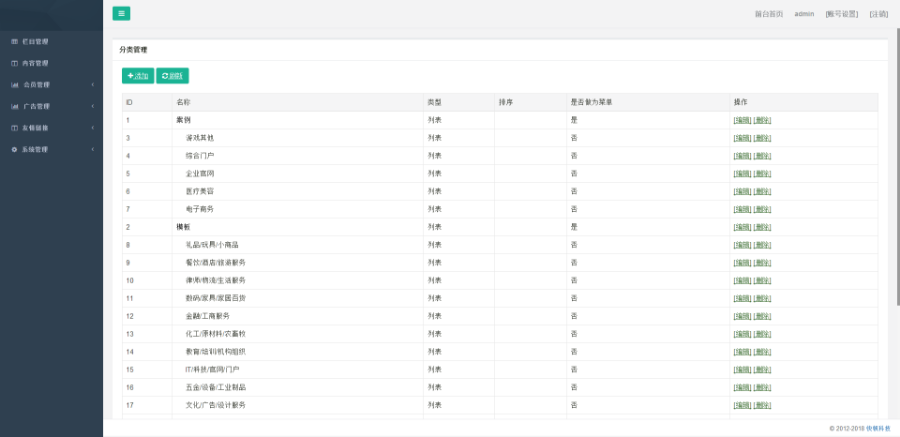The image size is (900, 437).
Task: Open the 前台首页 link
Action: pyautogui.click(x=768, y=14)
